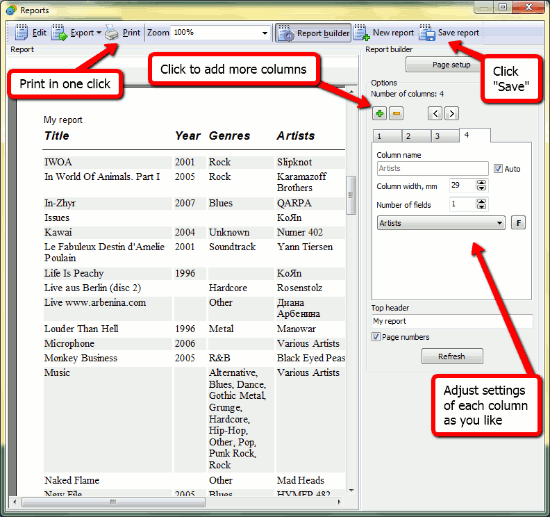Open the Artists field dropdown
The height and width of the screenshot is (517, 550).
point(441,223)
